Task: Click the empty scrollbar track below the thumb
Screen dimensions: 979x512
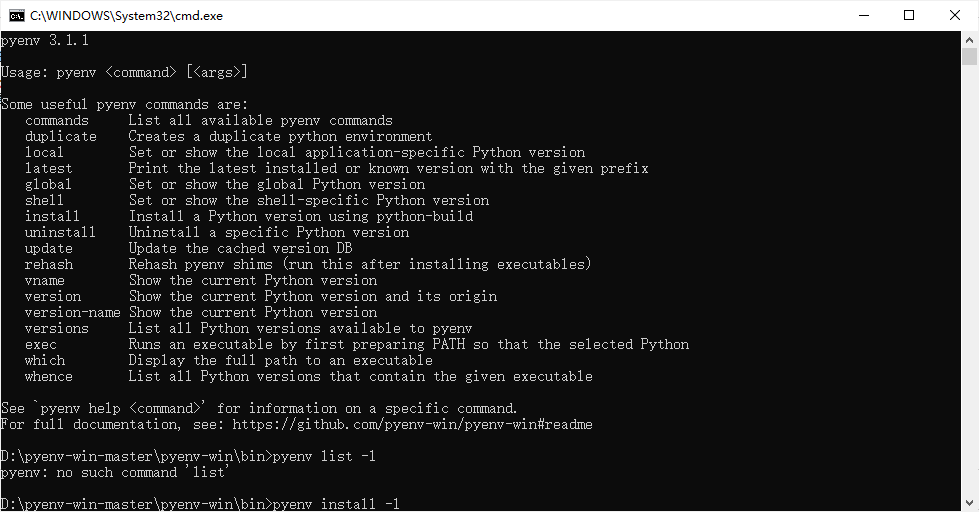Action: click(x=970, y=300)
